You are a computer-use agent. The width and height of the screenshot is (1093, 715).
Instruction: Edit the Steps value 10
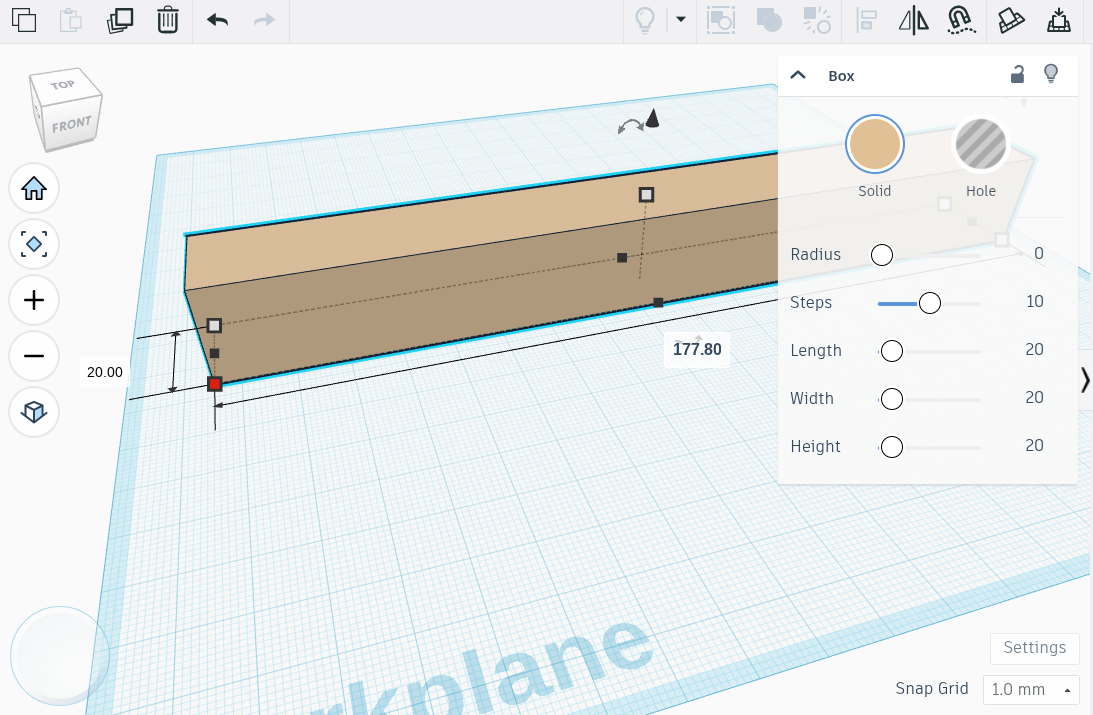(x=1034, y=302)
